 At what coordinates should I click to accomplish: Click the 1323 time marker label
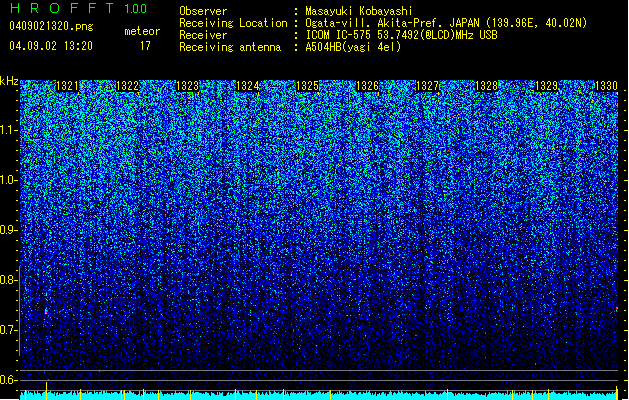pyautogui.click(x=188, y=86)
